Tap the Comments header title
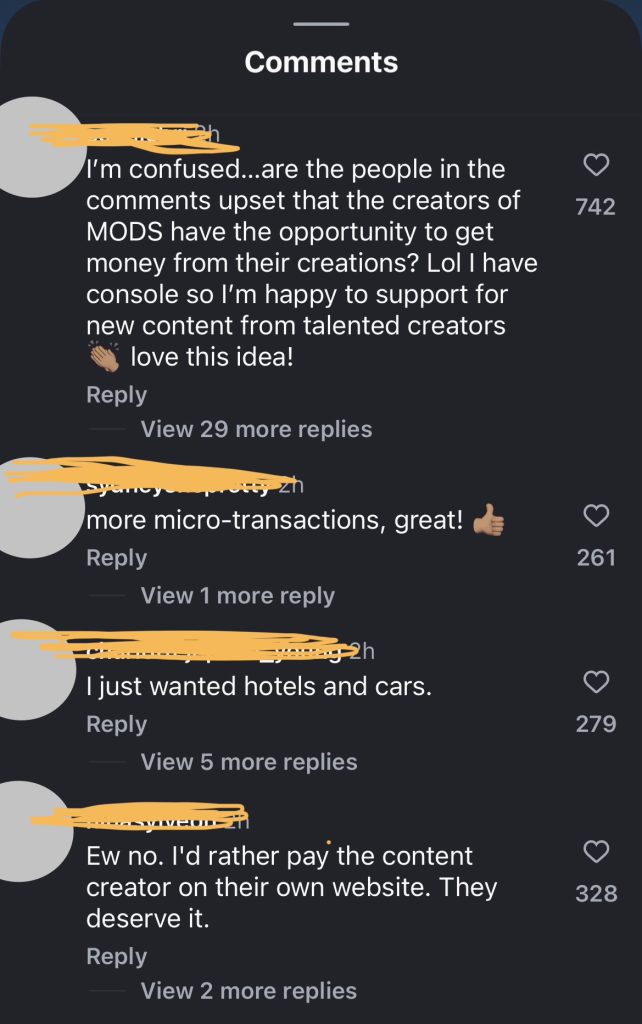Image resolution: width=642 pixels, height=1024 pixels. point(321,63)
